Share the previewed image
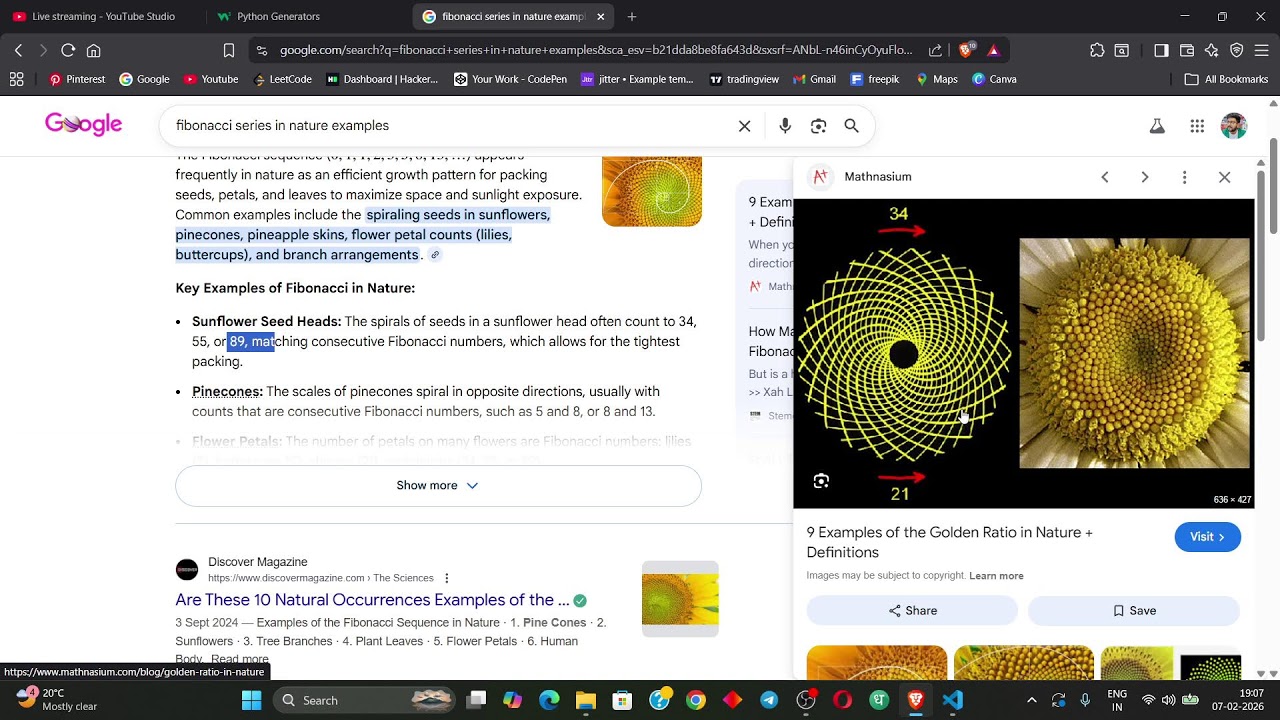This screenshot has width=1280, height=720. tap(912, 611)
